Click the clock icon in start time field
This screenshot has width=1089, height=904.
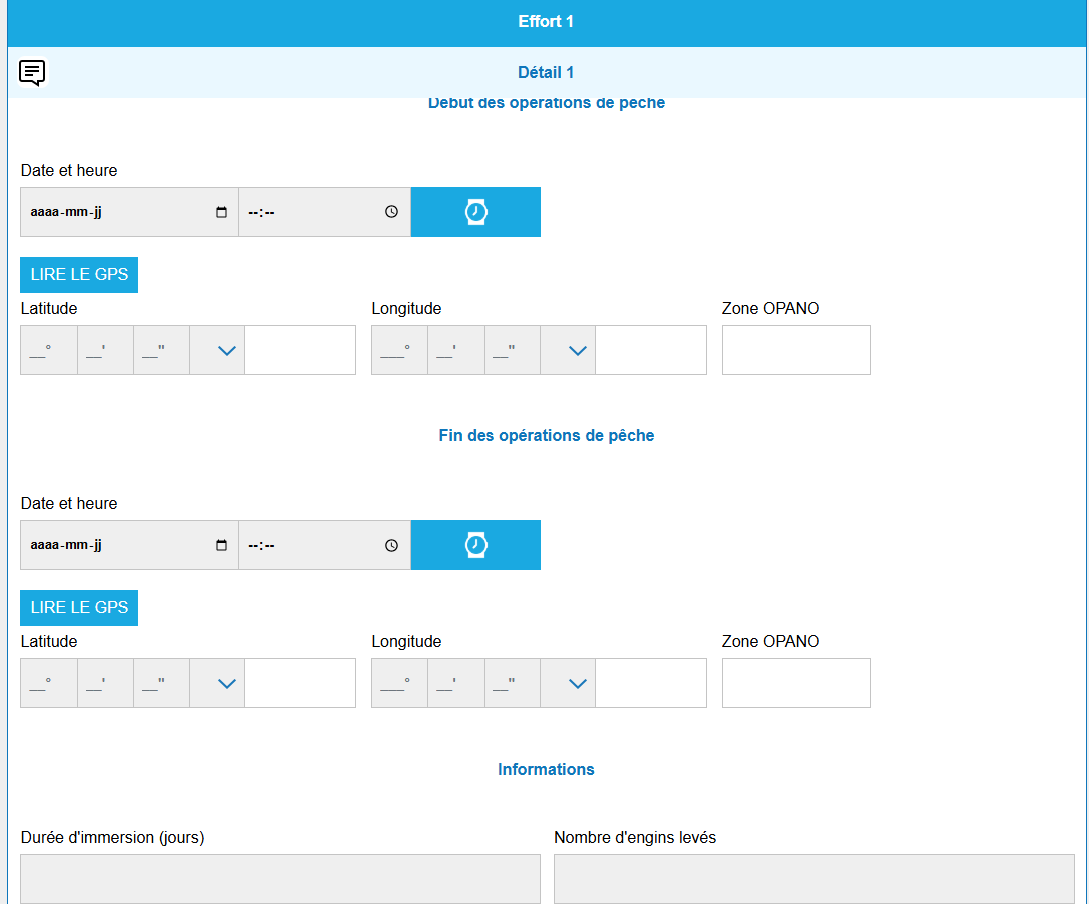[x=392, y=212]
